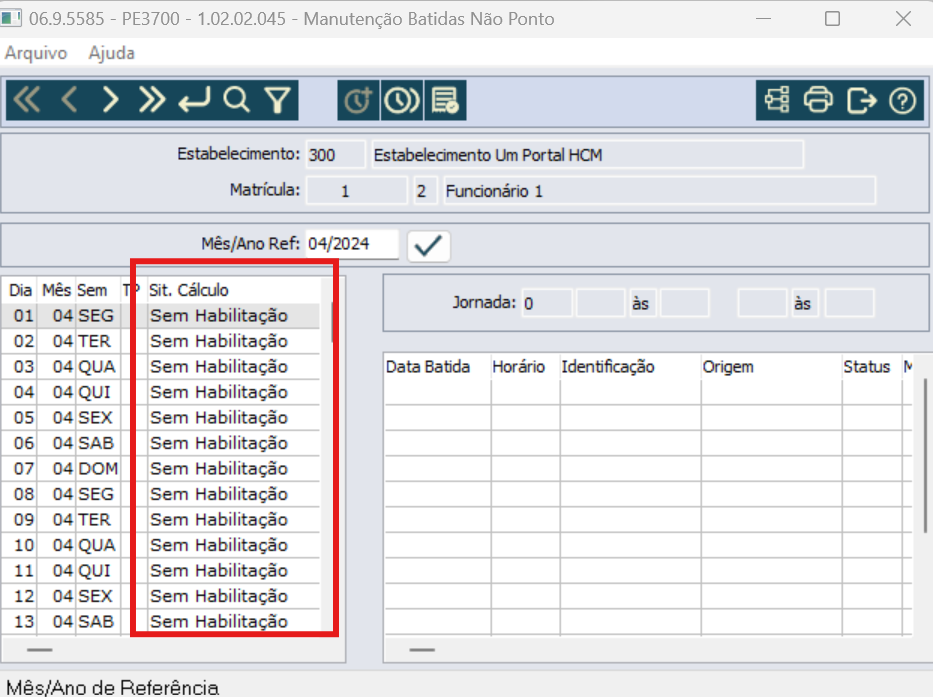Select day 10 QUA row

tap(161, 545)
